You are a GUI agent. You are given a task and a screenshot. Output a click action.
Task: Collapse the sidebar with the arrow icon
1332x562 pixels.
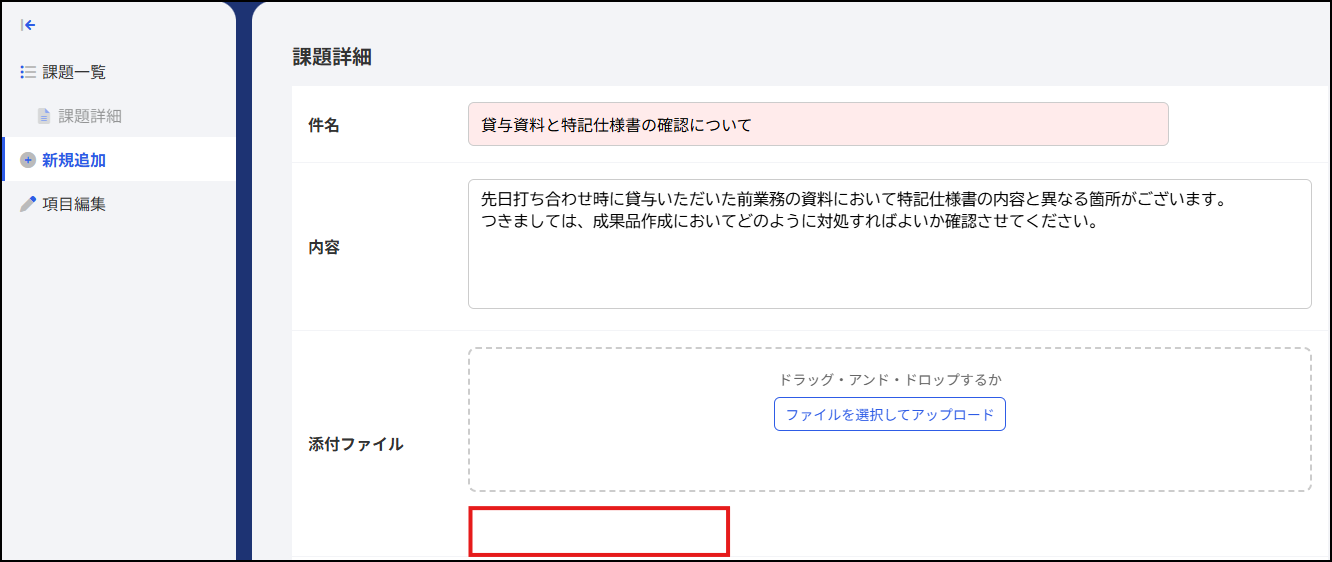click(x=28, y=25)
